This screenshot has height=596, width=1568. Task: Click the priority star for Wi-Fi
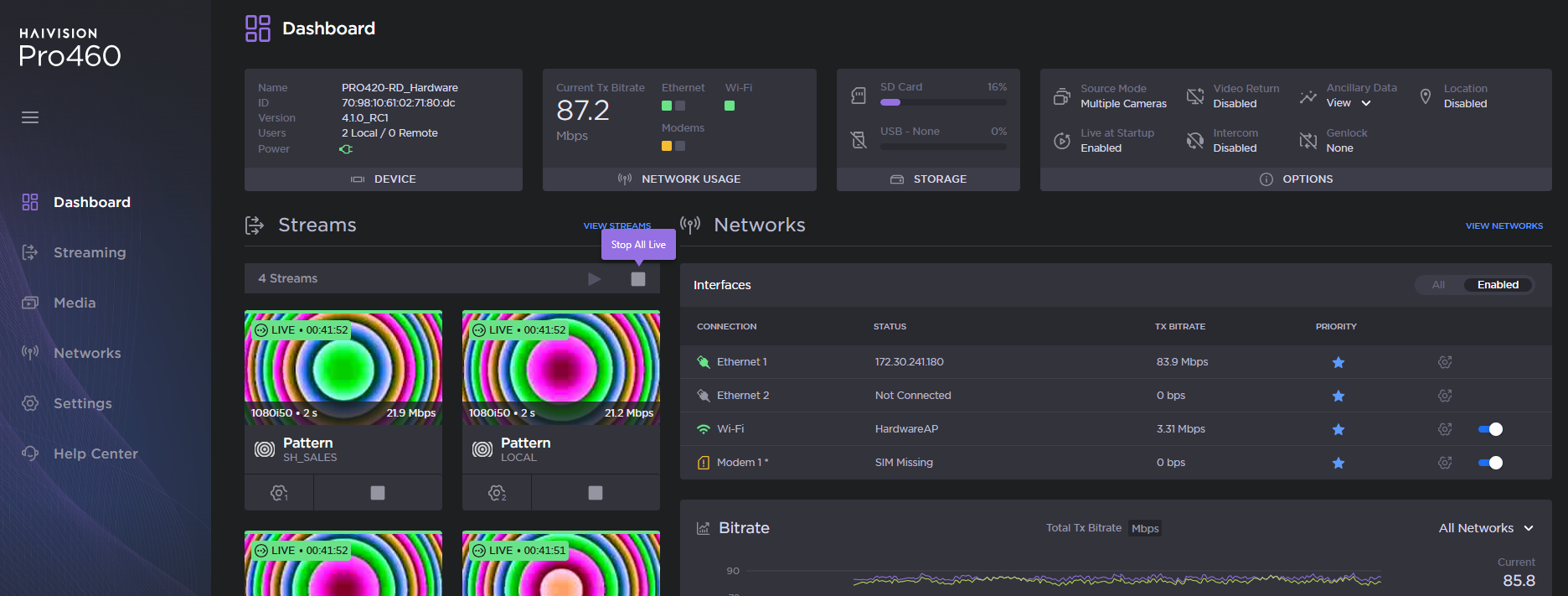1338,429
